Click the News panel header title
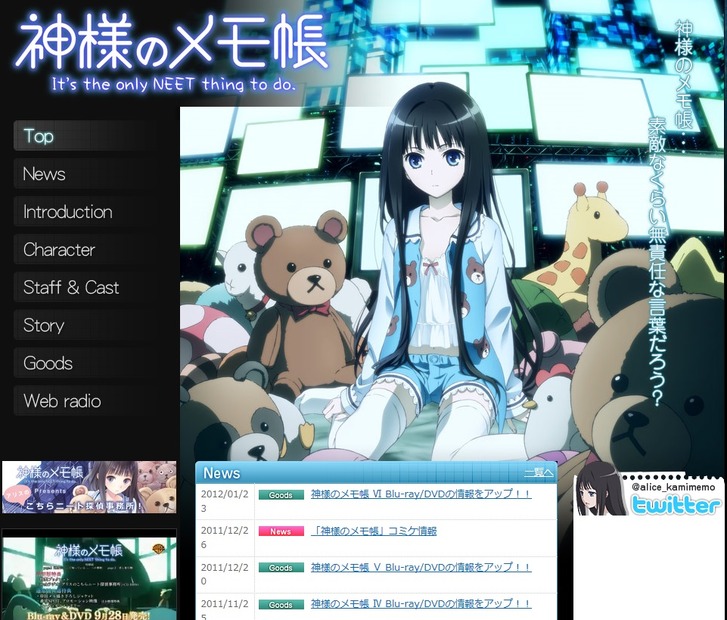The width and height of the screenshot is (727, 620). (222, 473)
